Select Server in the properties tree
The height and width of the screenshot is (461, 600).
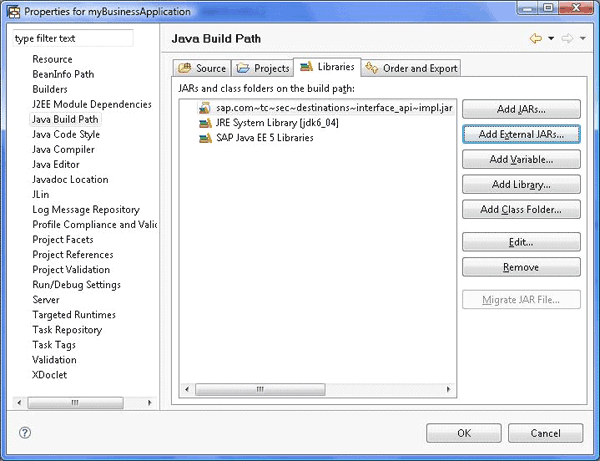(46, 300)
